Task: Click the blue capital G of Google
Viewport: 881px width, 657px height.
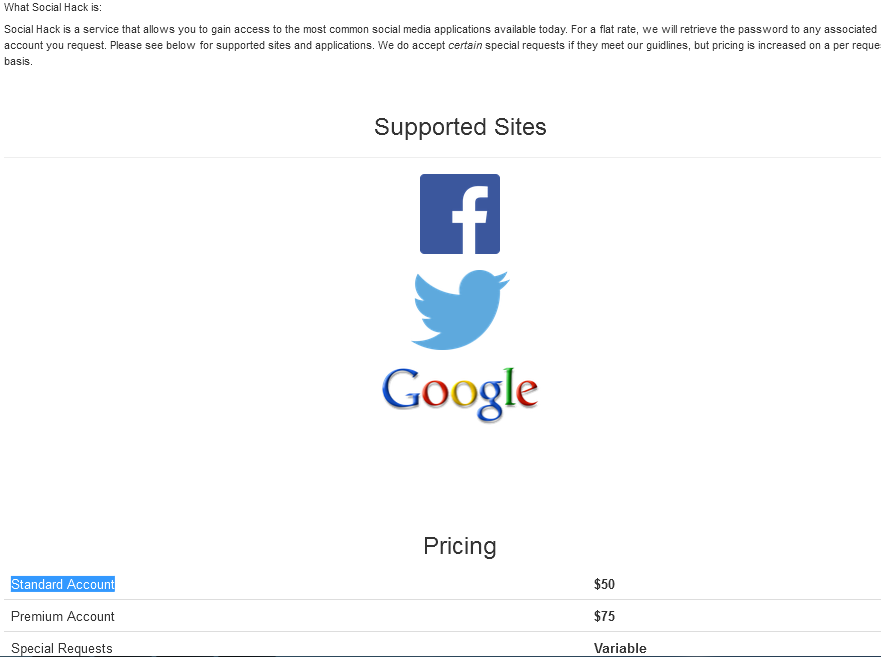Action: coord(401,389)
